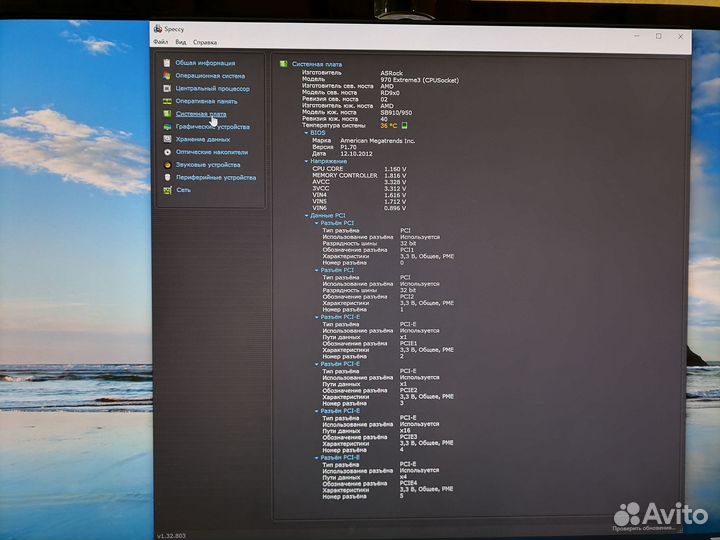Click the Периферийные устройства mouse icon
720x540 pixels.
coord(167,177)
